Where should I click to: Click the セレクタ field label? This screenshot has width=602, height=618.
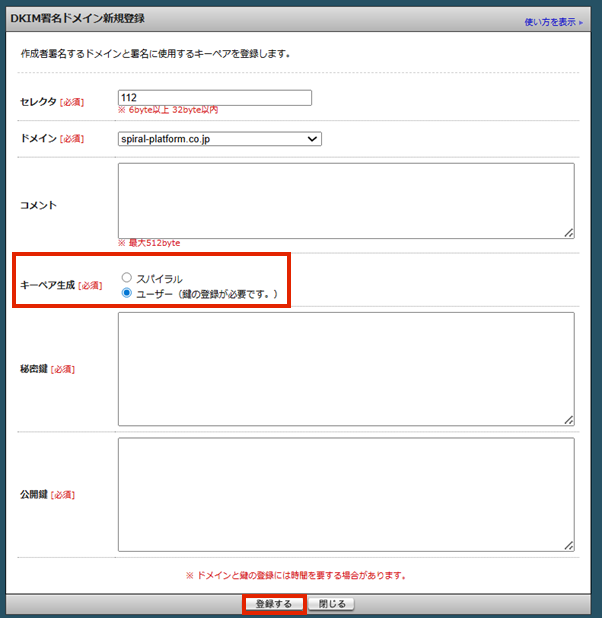coord(38,102)
